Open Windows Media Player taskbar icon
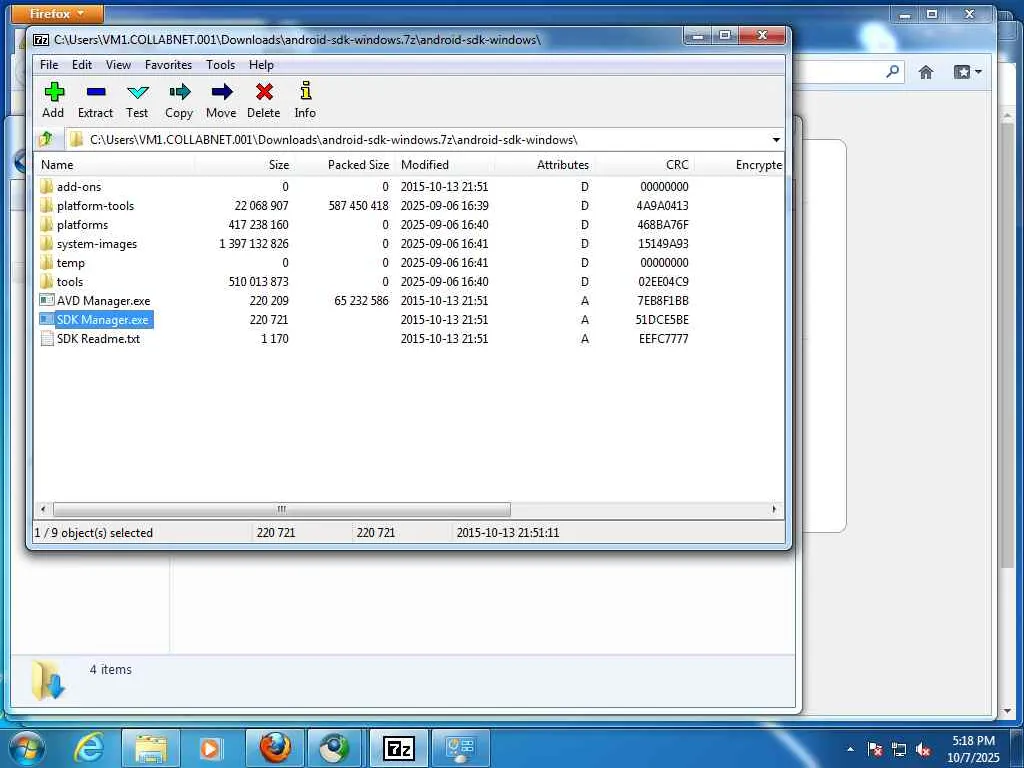 (x=210, y=748)
